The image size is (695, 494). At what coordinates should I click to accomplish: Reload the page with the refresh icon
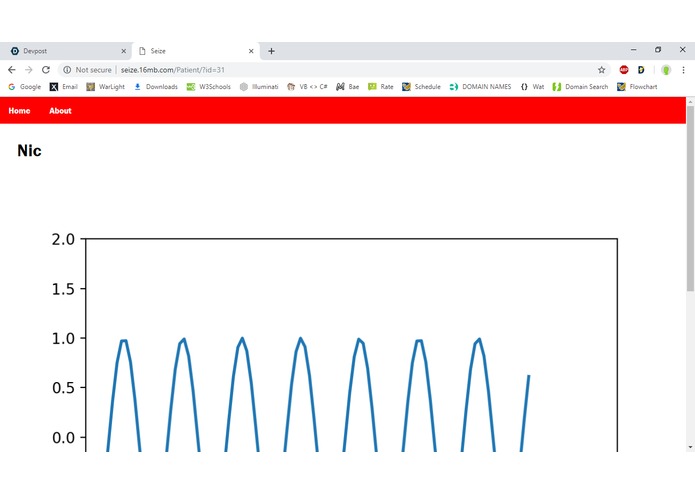(46, 70)
